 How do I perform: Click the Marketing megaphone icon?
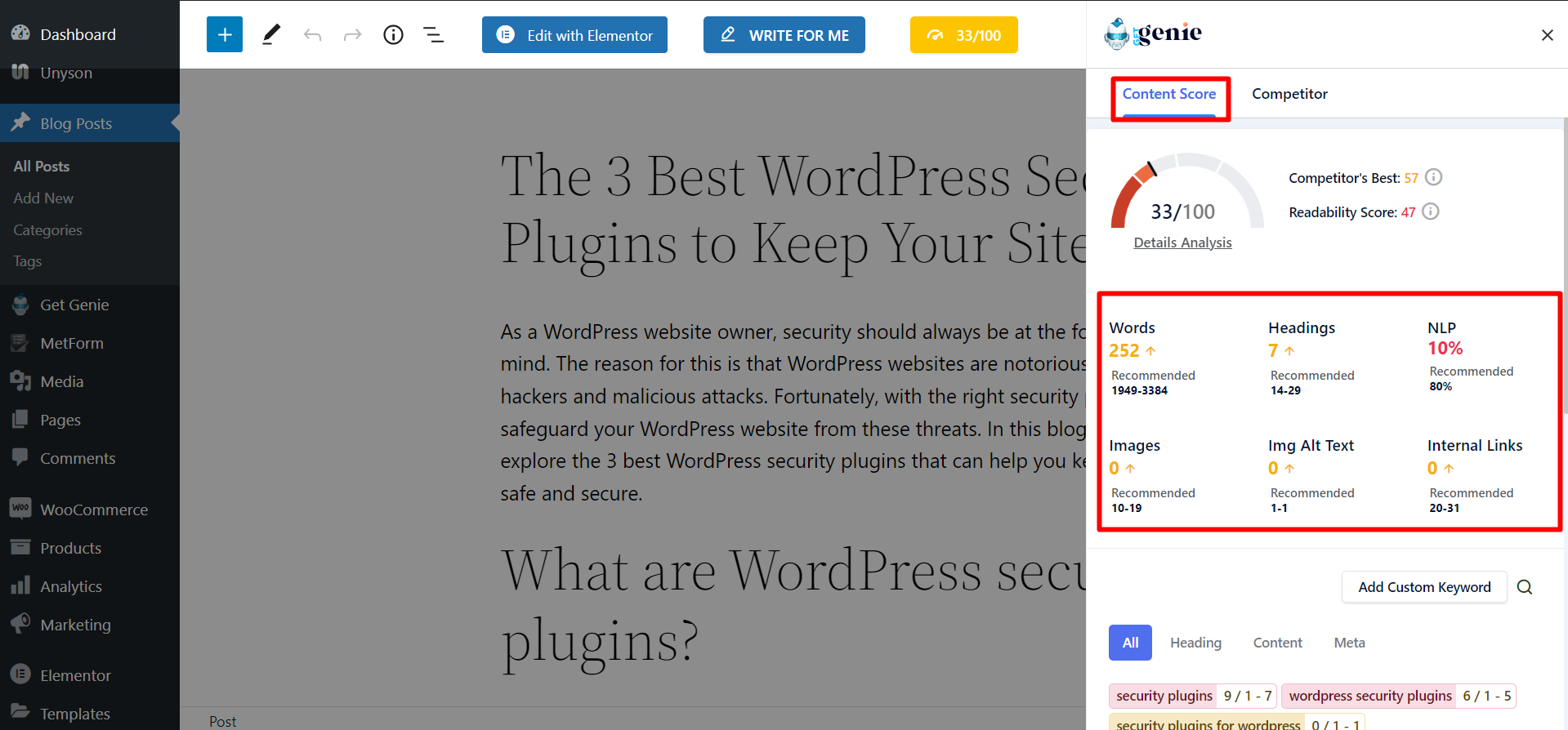click(x=20, y=623)
